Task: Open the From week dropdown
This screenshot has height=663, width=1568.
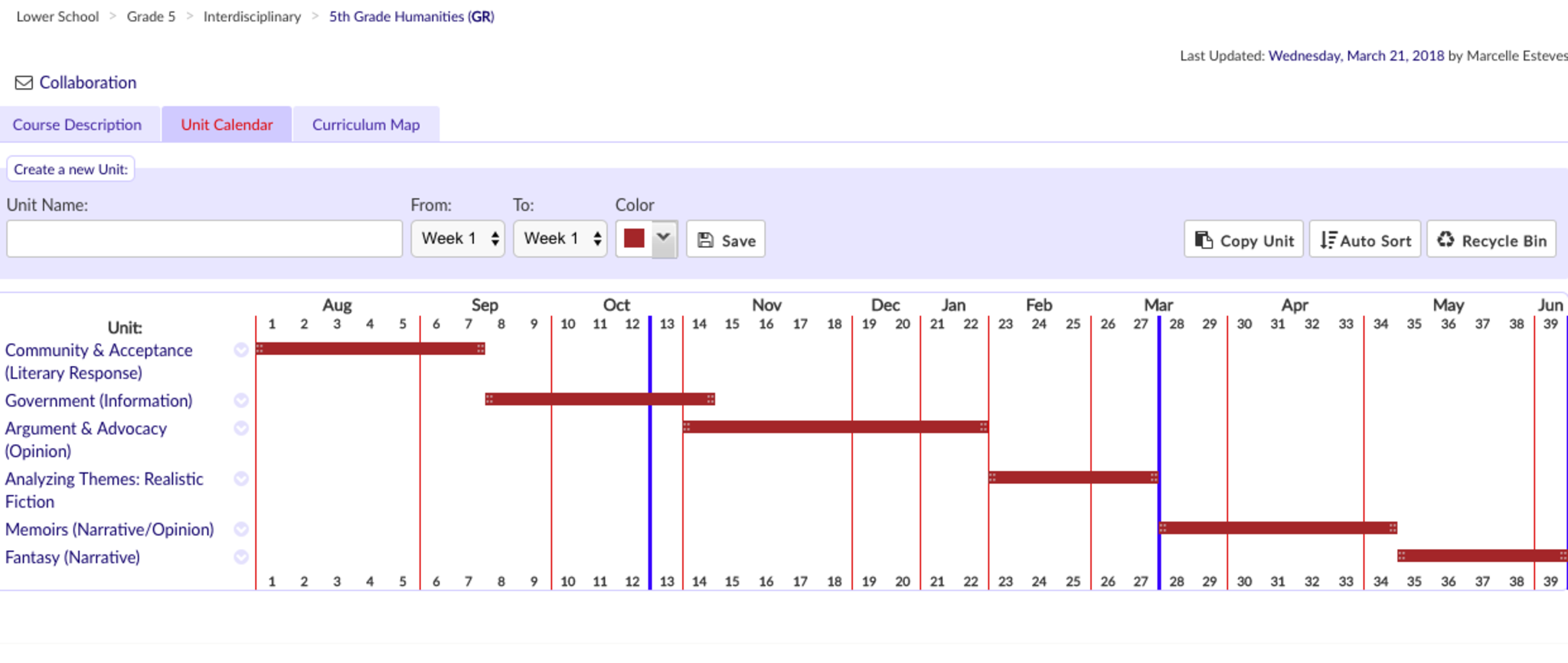Action: (x=458, y=239)
